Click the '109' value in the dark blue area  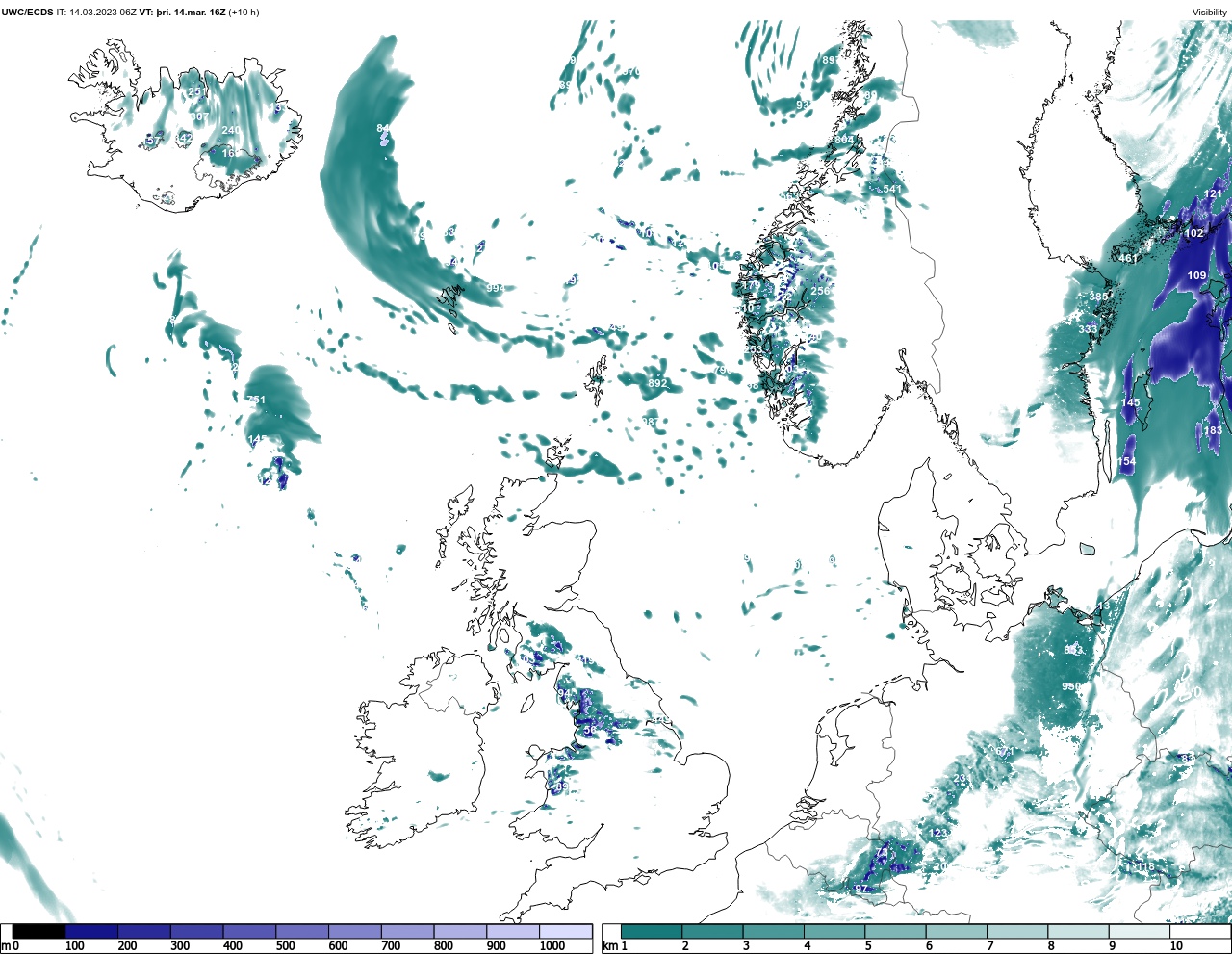coord(1196,275)
